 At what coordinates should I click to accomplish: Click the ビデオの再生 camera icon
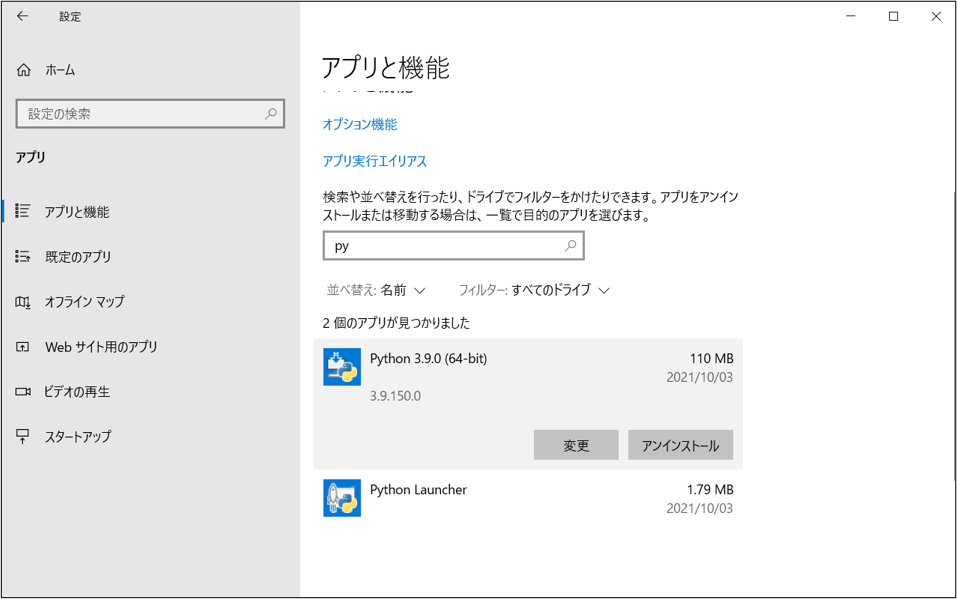[23, 391]
